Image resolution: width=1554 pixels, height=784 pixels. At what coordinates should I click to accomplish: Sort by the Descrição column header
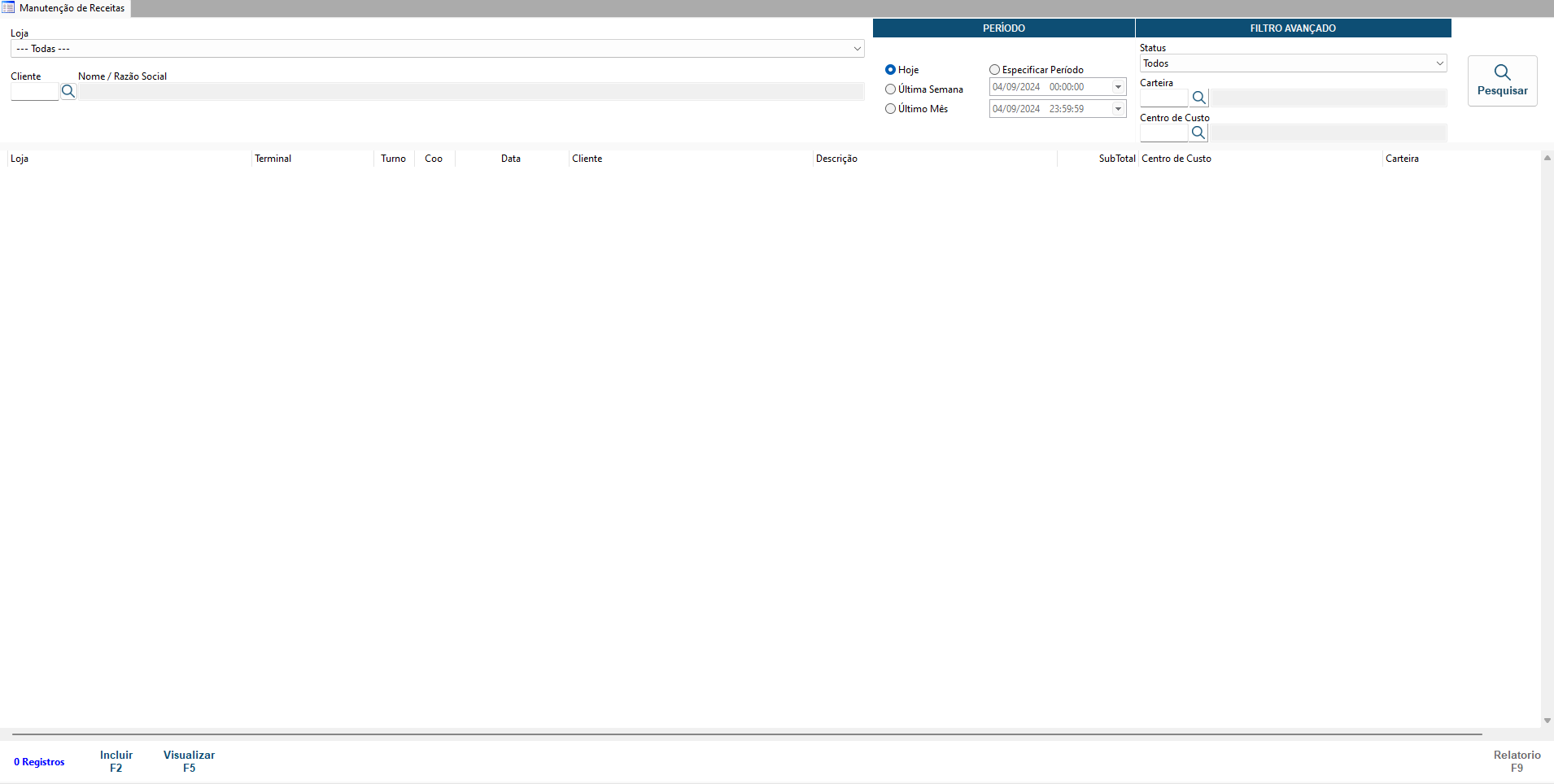coord(935,159)
